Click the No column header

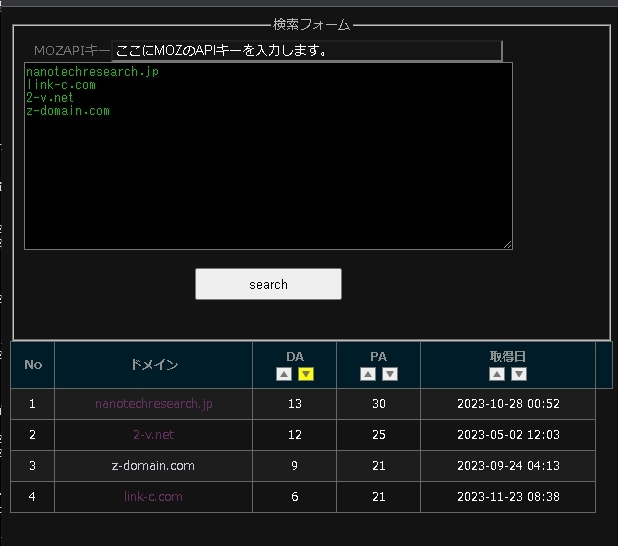(33, 365)
